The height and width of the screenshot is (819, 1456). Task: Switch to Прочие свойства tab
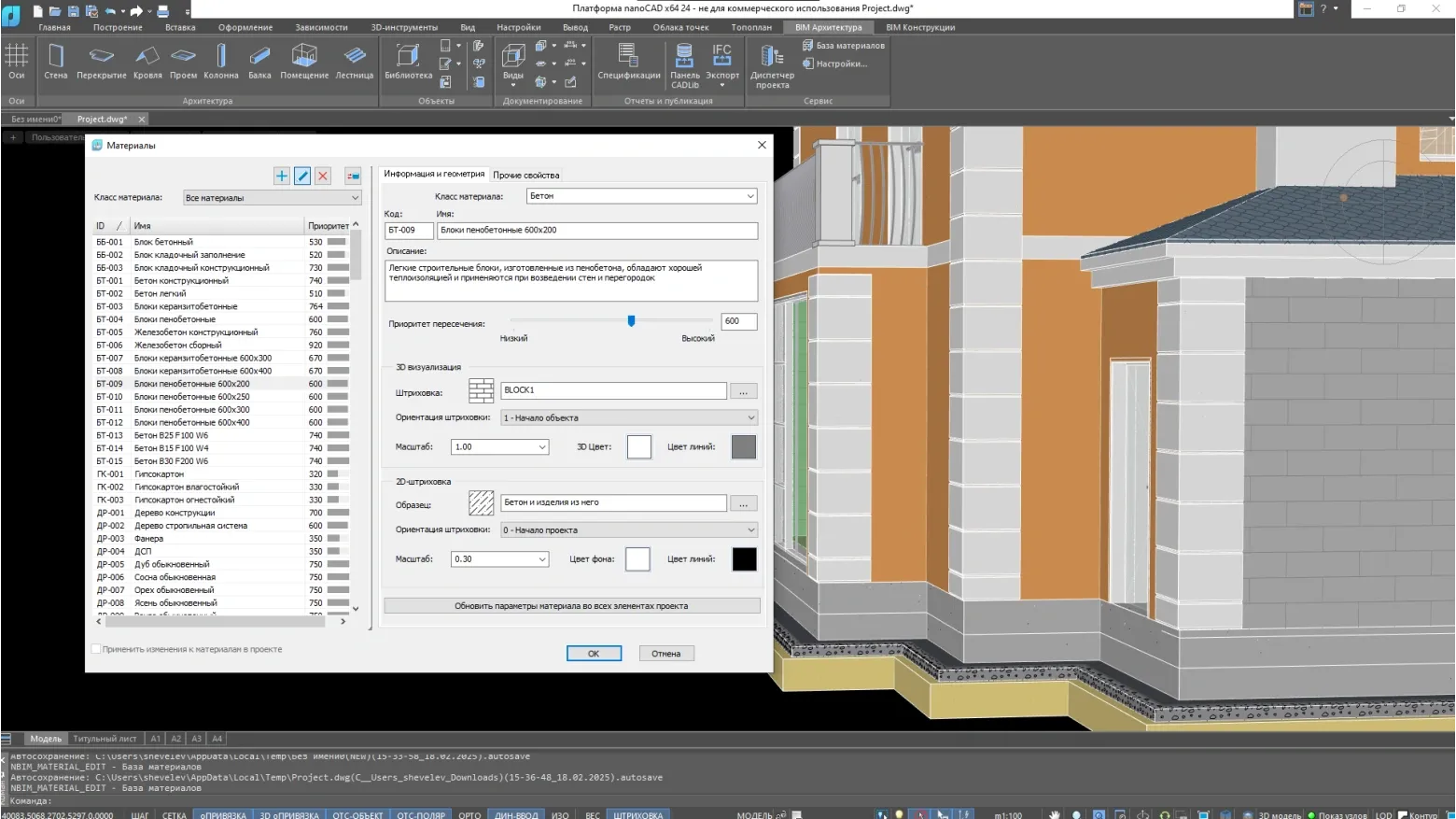tap(526, 176)
